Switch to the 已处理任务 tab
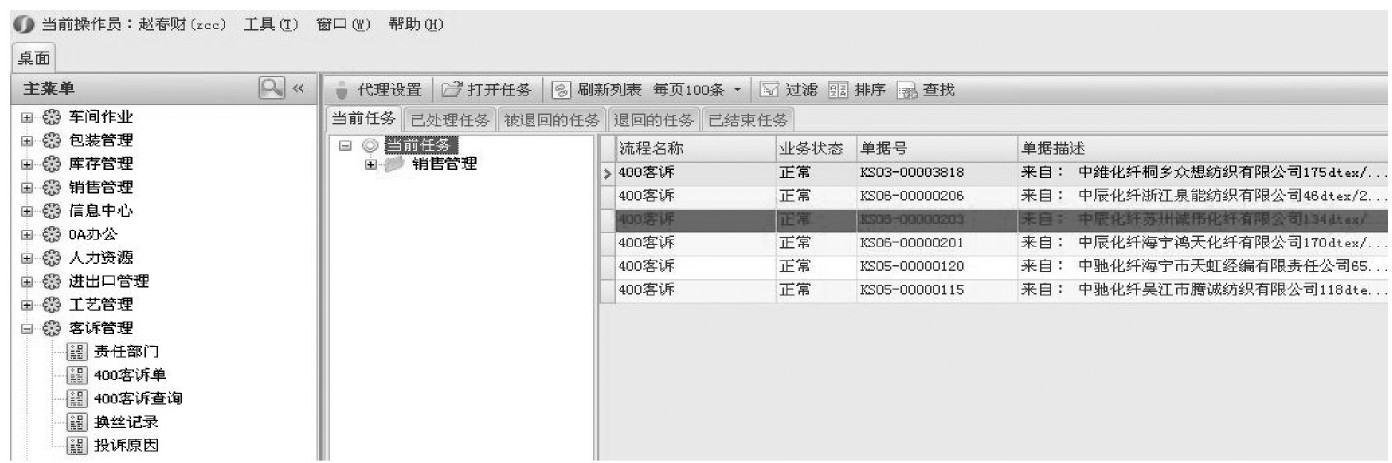This screenshot has height=463, width=1392. pyautogui.click(x=451, y=120)
